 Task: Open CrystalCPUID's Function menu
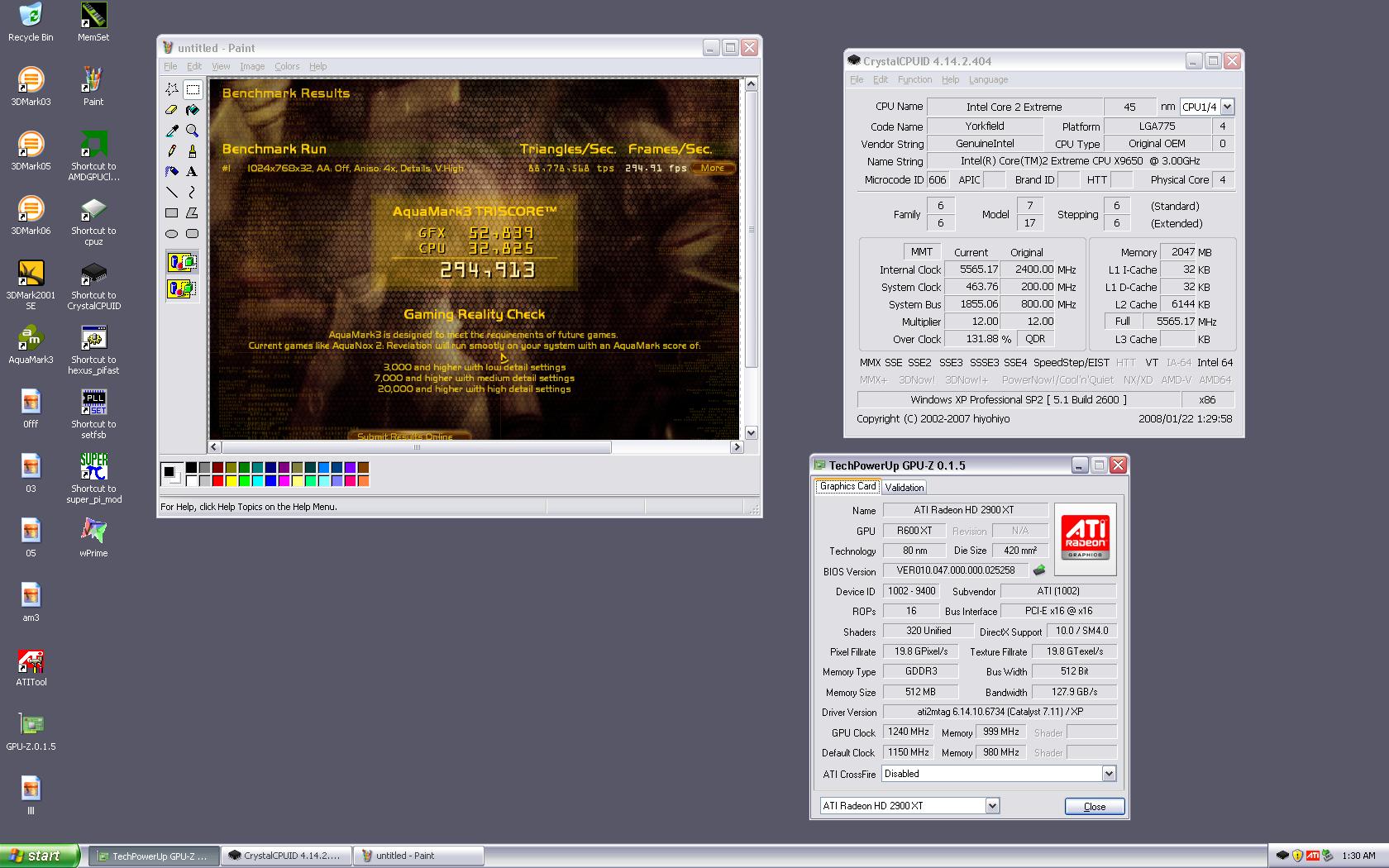(914, 79)
